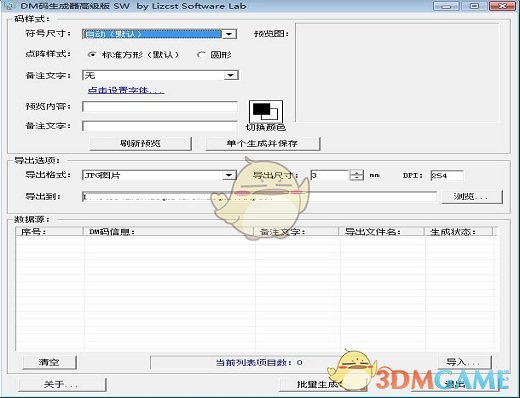Click the 导入... import button
The image size is (520, 398).
click(464, 362)
